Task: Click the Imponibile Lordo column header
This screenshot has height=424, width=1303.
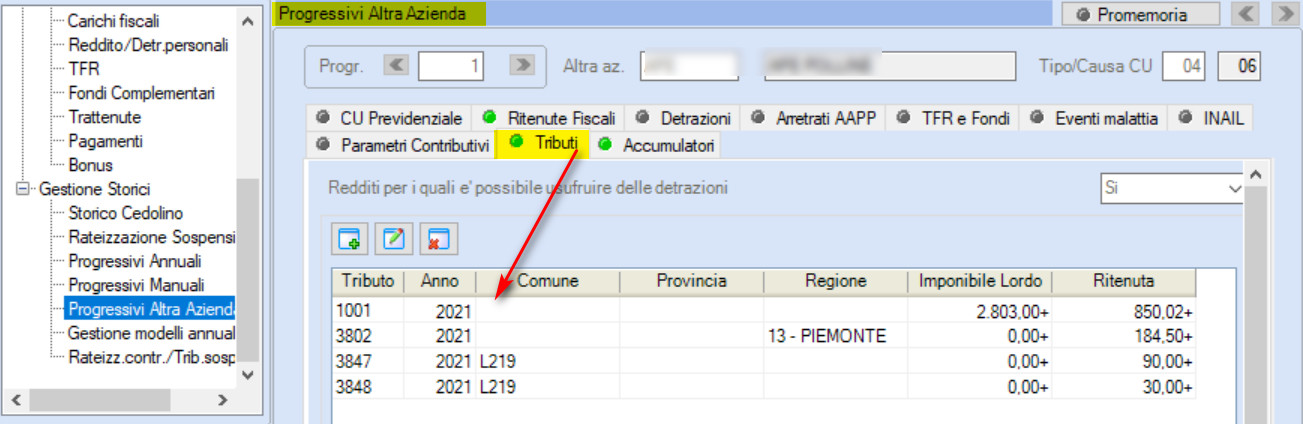Action: (x=980, y=281)
